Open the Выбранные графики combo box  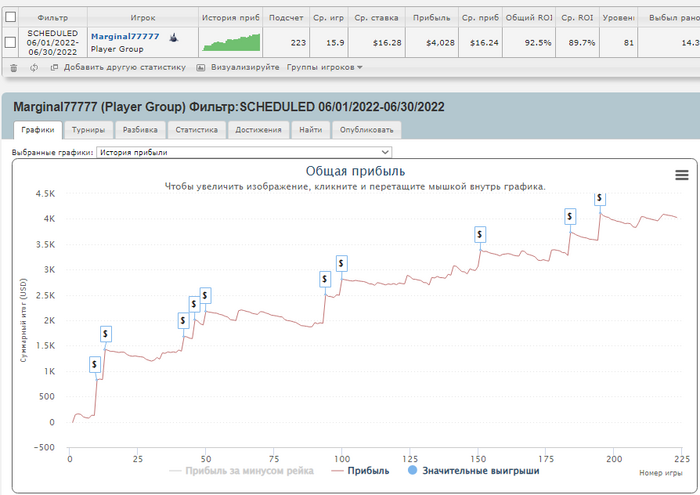244,152
